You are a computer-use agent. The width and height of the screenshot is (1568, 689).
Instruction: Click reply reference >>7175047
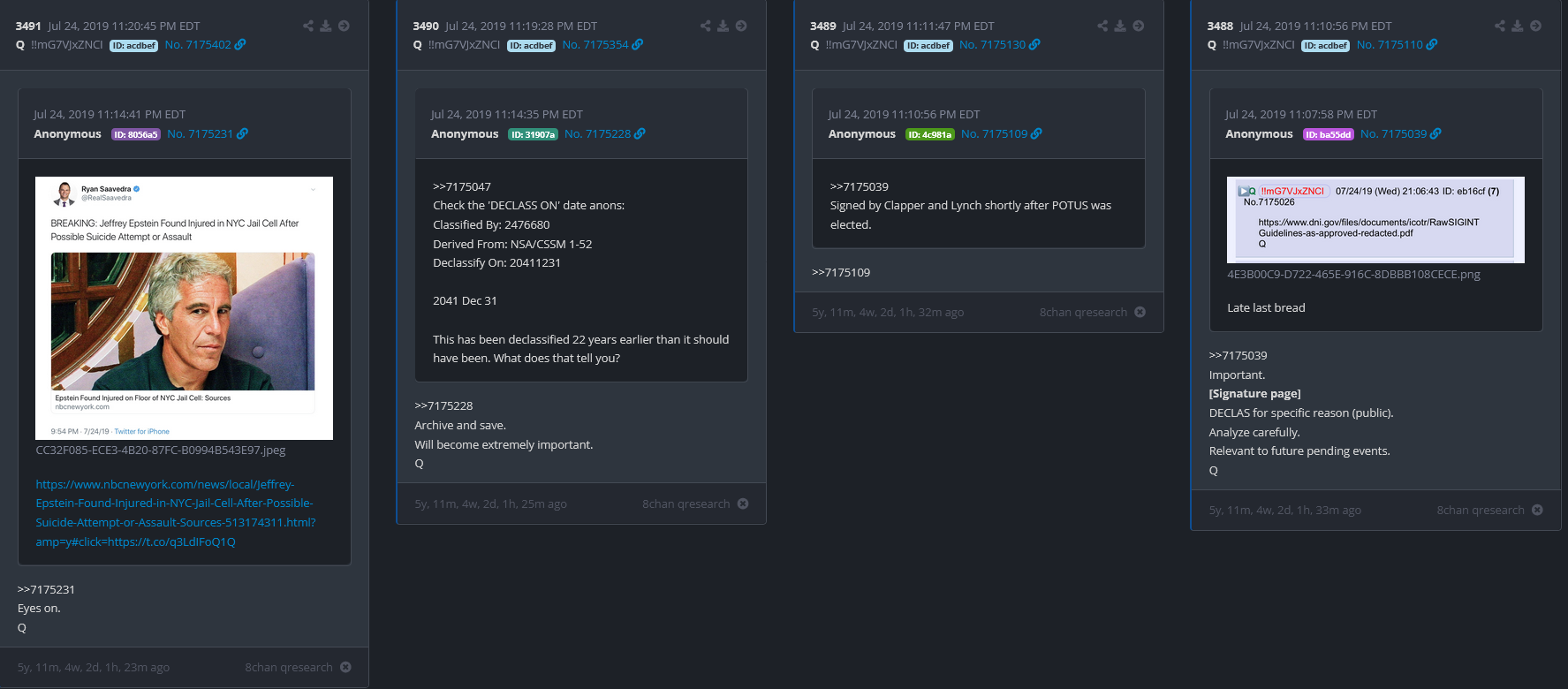pos(462,186)
